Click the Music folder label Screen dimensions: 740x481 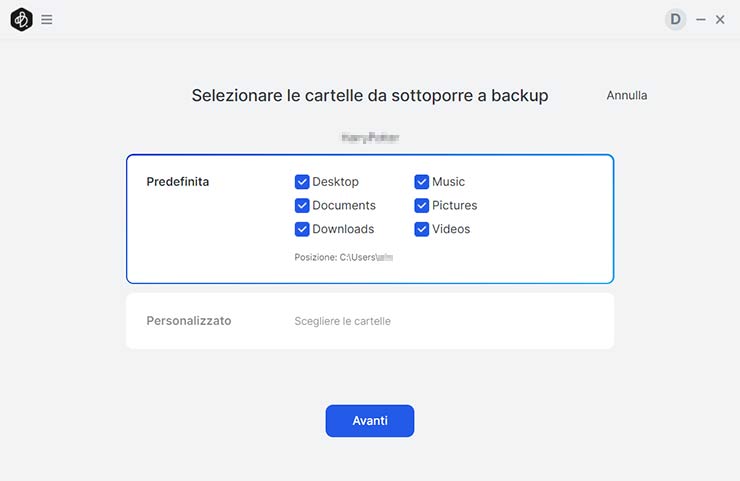click(x=449, y=182)
